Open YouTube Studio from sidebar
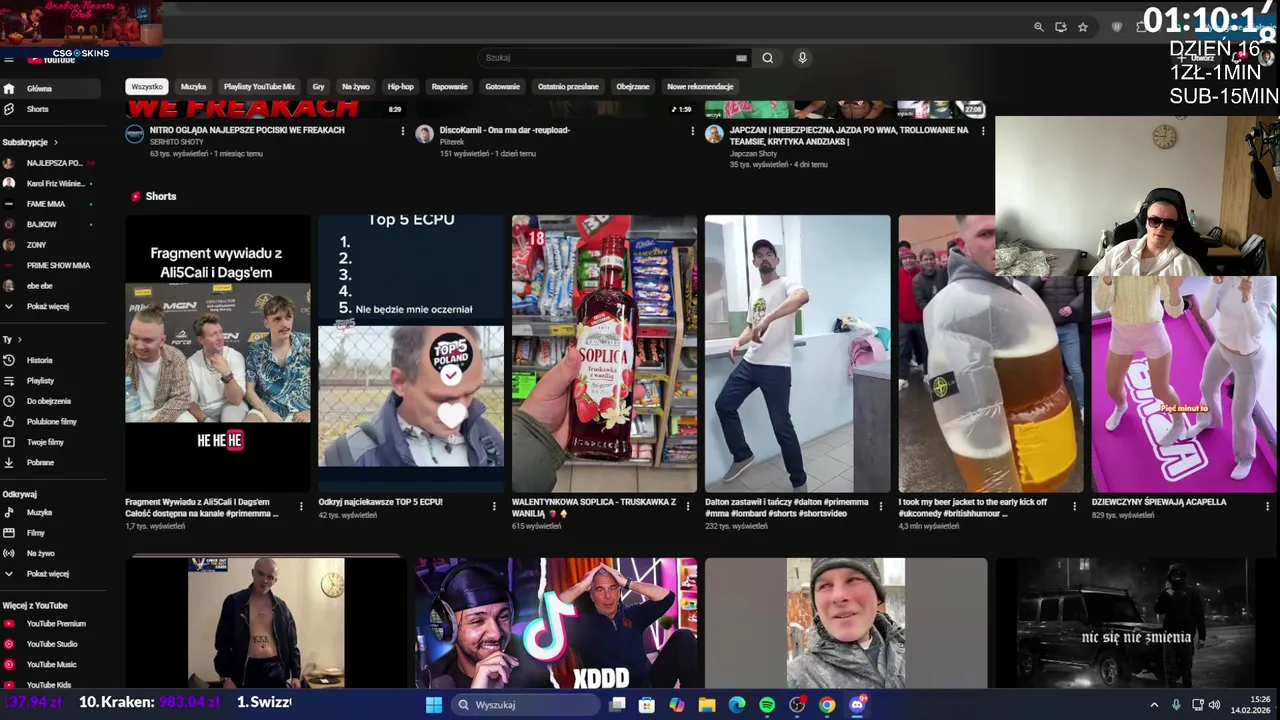 [50, 644]
